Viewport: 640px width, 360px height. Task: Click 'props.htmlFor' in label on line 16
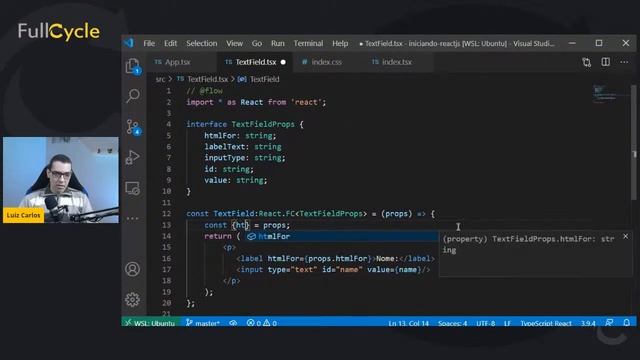pos(338,258)
